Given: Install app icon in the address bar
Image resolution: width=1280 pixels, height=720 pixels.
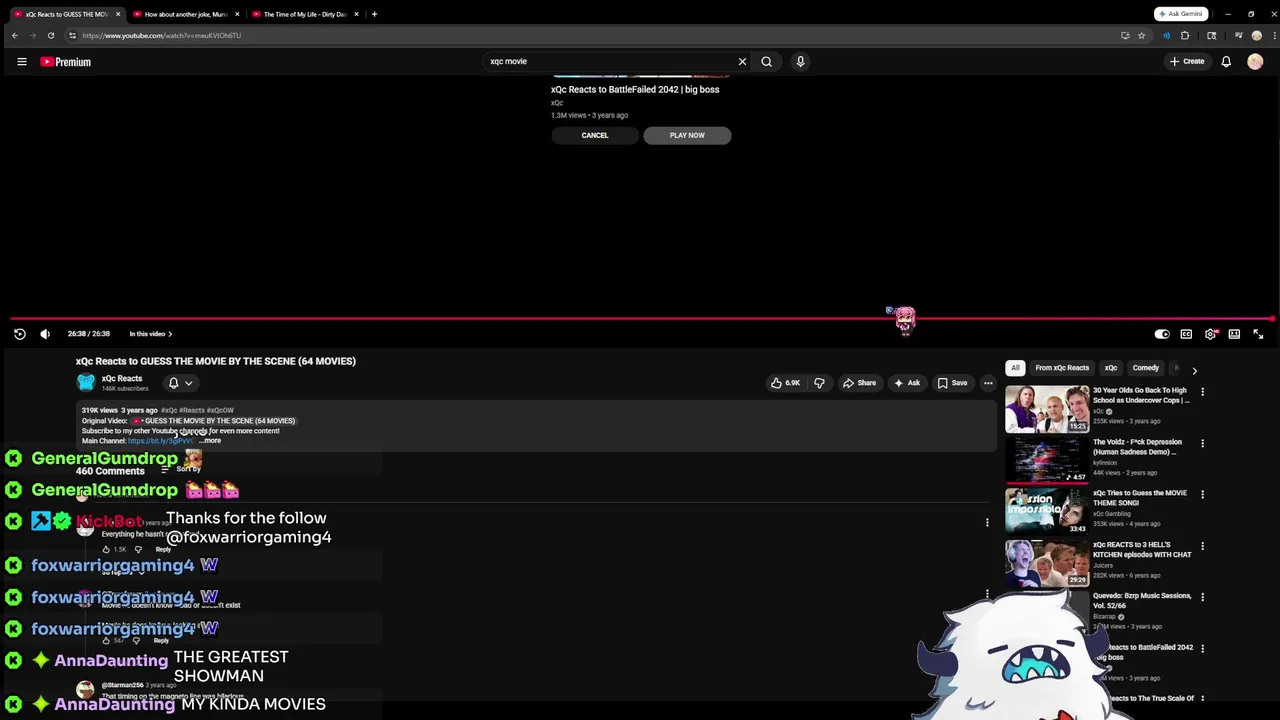Looking at the screenshot, I should pyautogui.click(x=1125, y=36).
